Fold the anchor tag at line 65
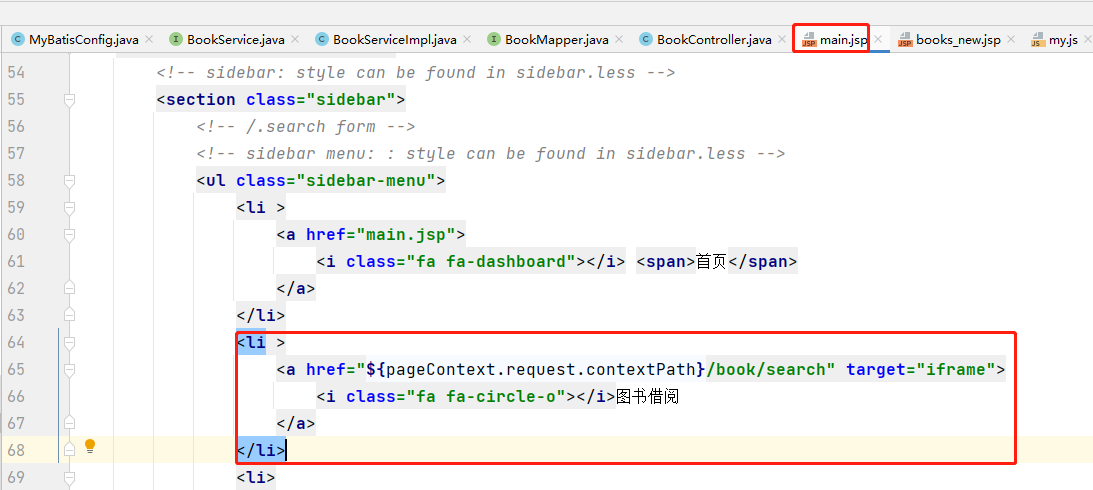Screen dimensions: 1093x490 click(68, 369)
